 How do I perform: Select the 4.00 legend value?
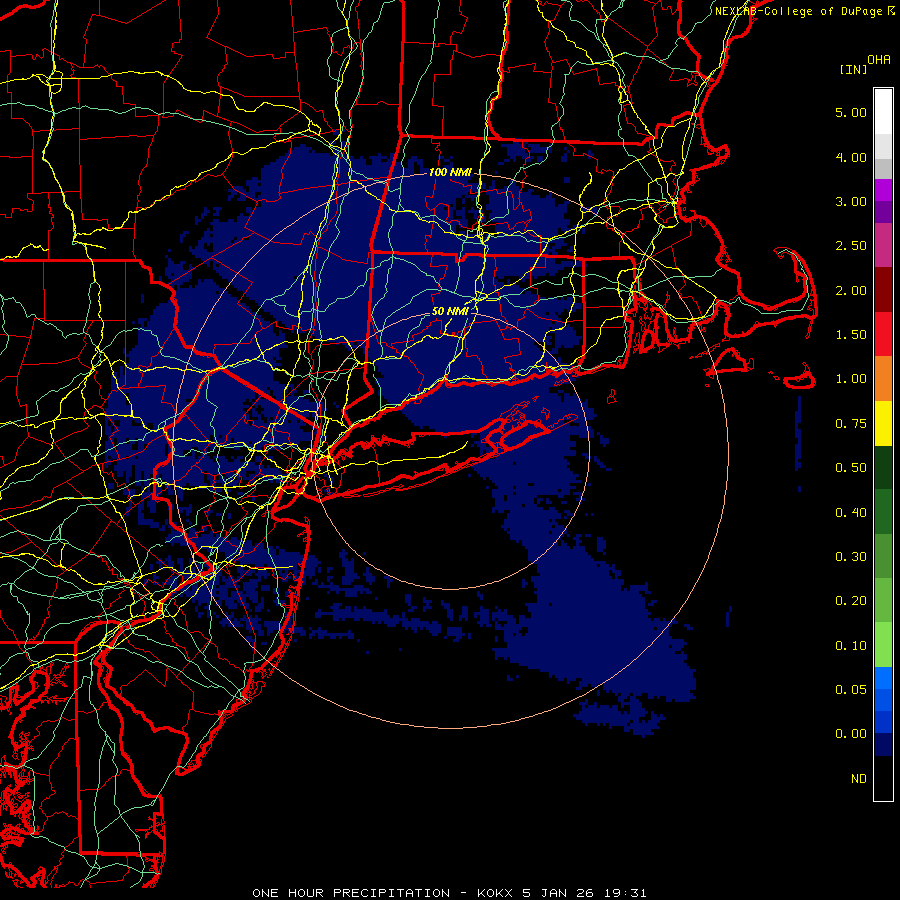[x=851, y=157]
